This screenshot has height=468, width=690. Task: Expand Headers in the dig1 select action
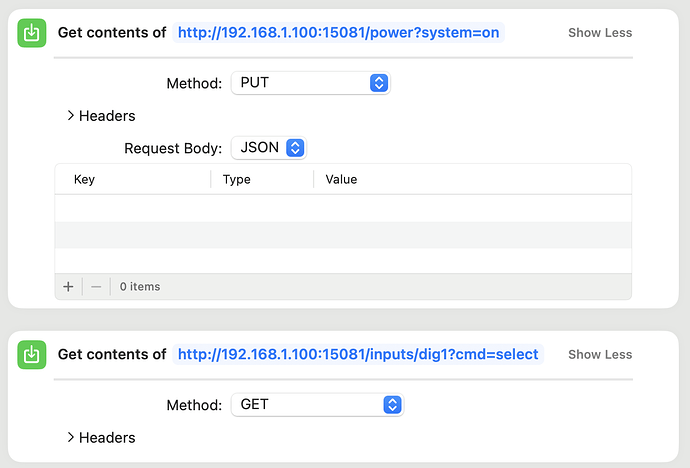(x=100, y=438)
